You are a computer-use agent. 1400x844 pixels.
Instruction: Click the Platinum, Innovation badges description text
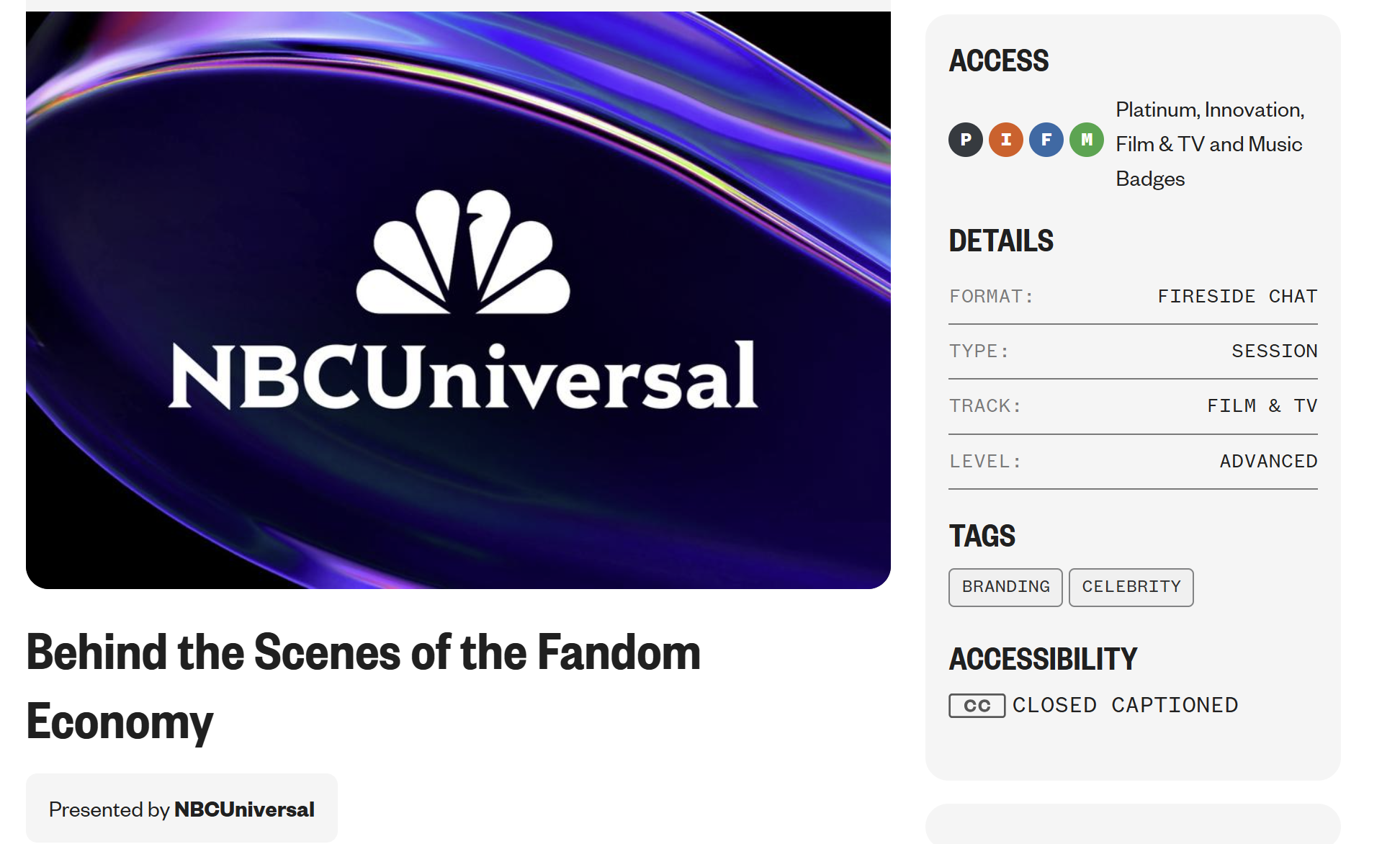pos(1209,144)
